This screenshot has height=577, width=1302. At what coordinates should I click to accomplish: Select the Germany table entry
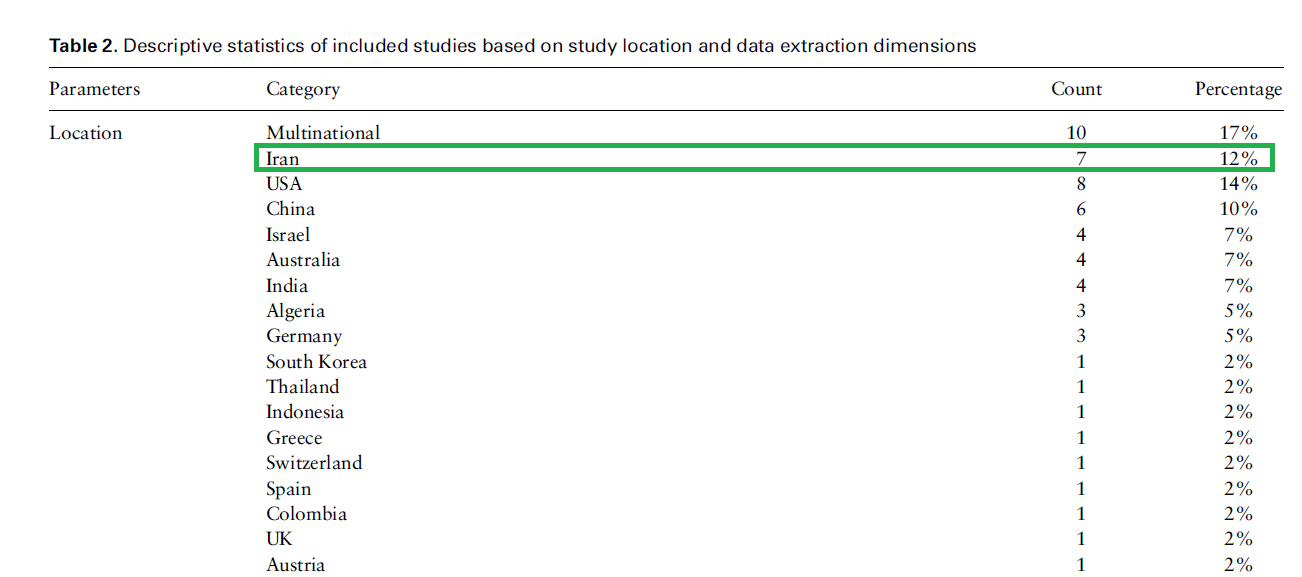(x=304, y=336)
